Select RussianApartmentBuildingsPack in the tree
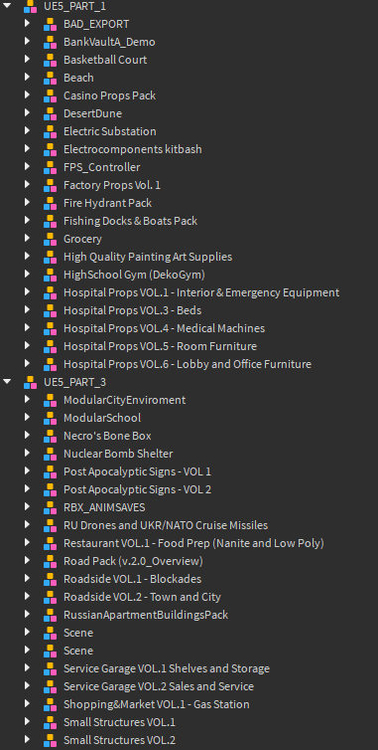The image size is (378, 750). click(145, 615)
